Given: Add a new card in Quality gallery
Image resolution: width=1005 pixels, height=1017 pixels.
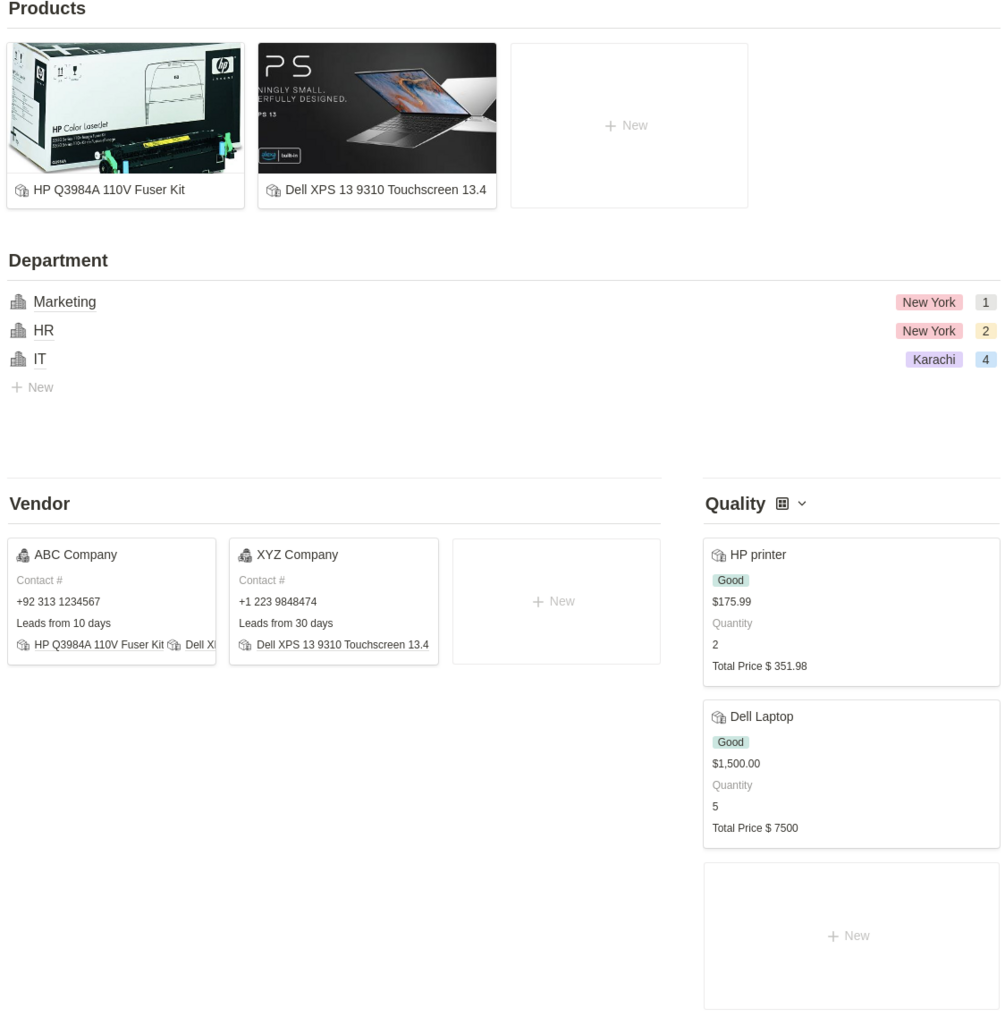Looking at the screenshot, I should [851, 936].
